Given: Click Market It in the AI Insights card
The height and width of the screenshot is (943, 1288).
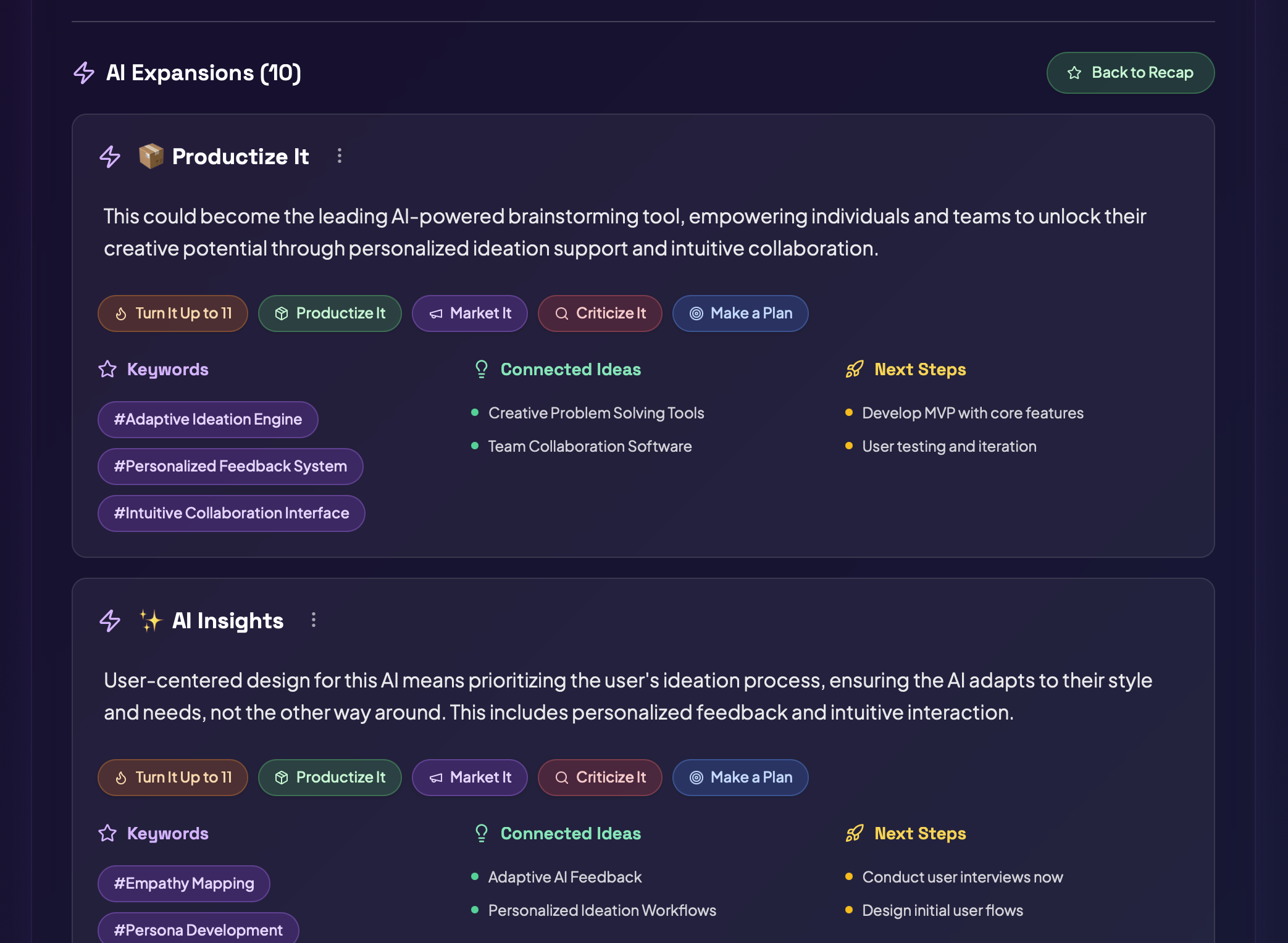Looking at the screenshot, I should point(470,778).
